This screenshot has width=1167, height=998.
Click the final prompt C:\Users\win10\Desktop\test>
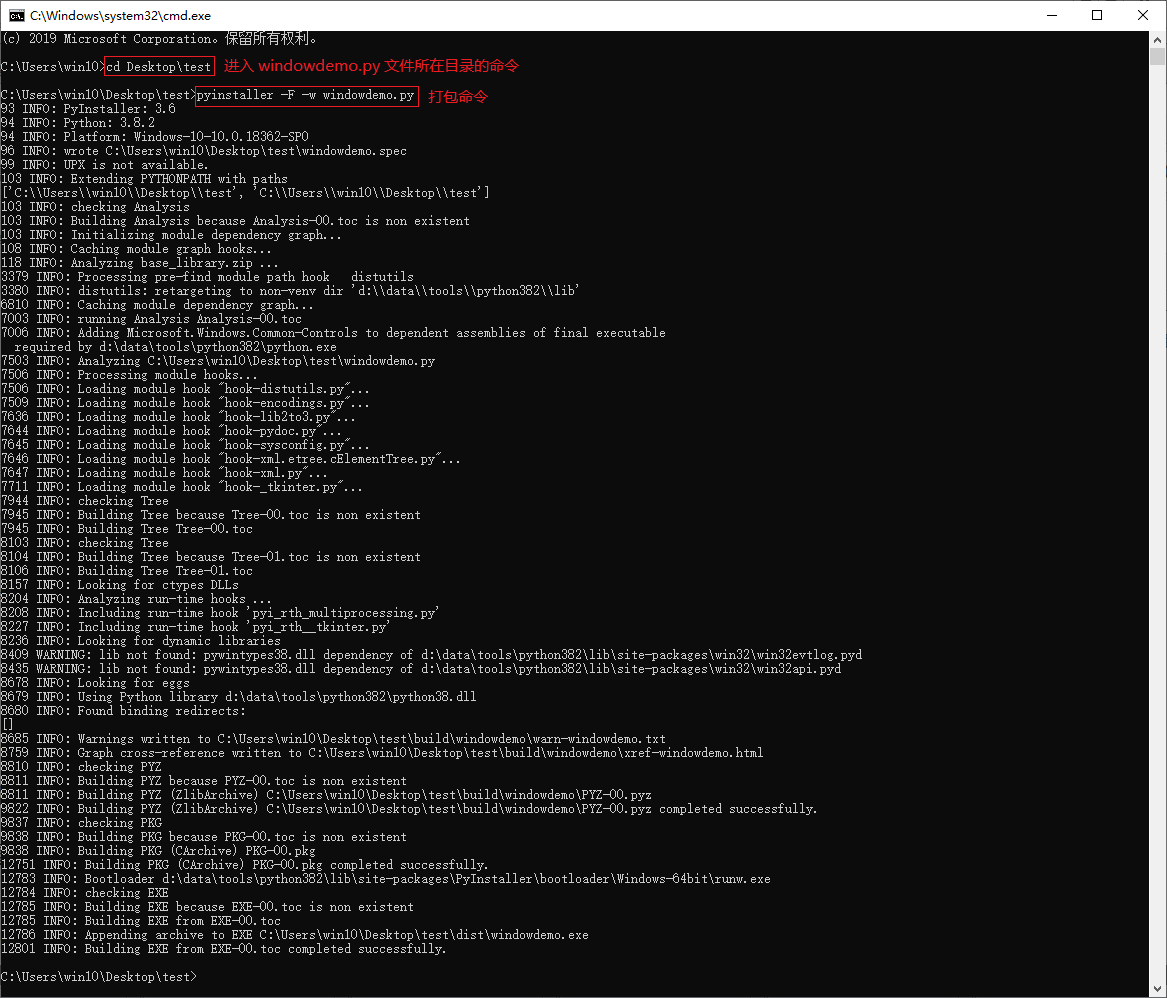click(99, 977)
